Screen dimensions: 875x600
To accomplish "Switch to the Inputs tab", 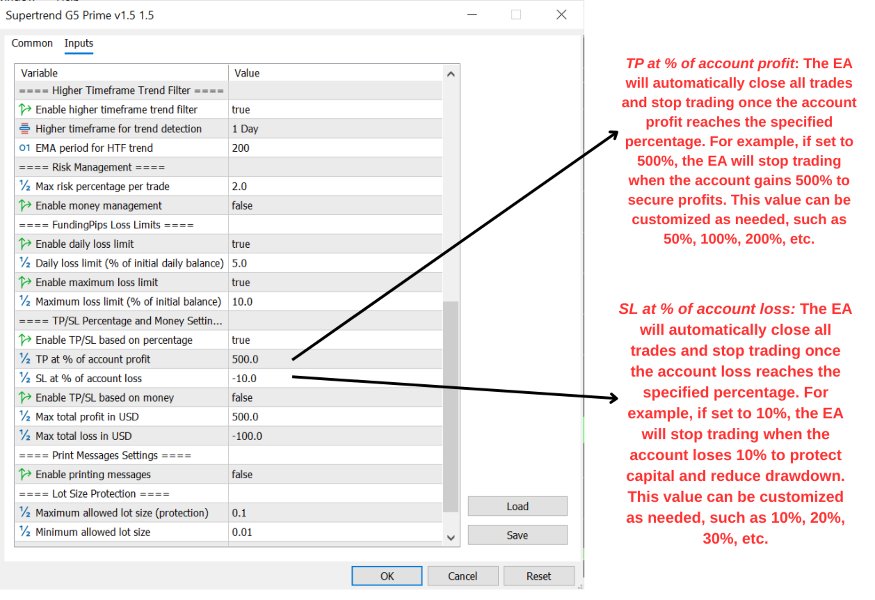I will tap(79, 43).
